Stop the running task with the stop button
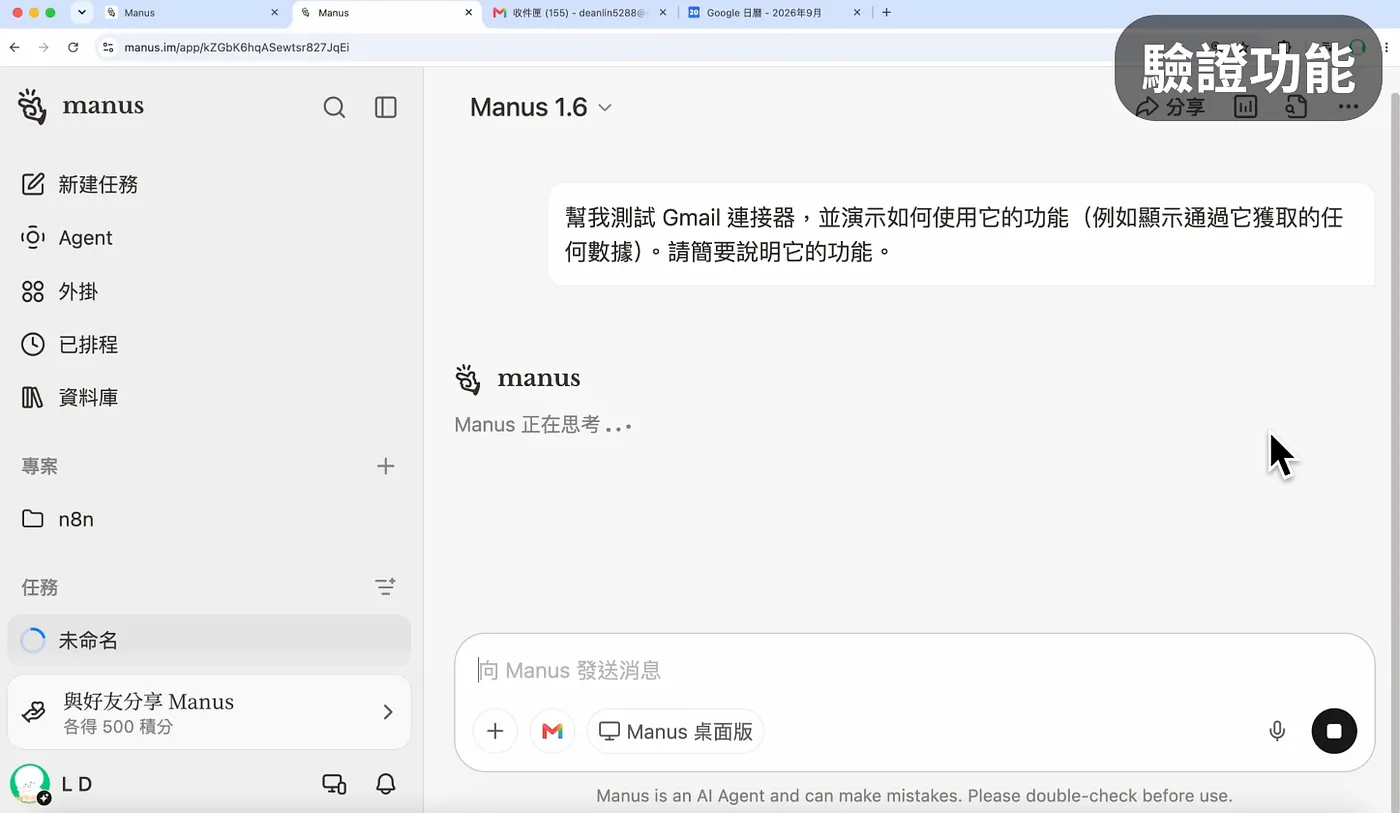This screenshot has height=813, width=1400. (x=1334, y=731)
